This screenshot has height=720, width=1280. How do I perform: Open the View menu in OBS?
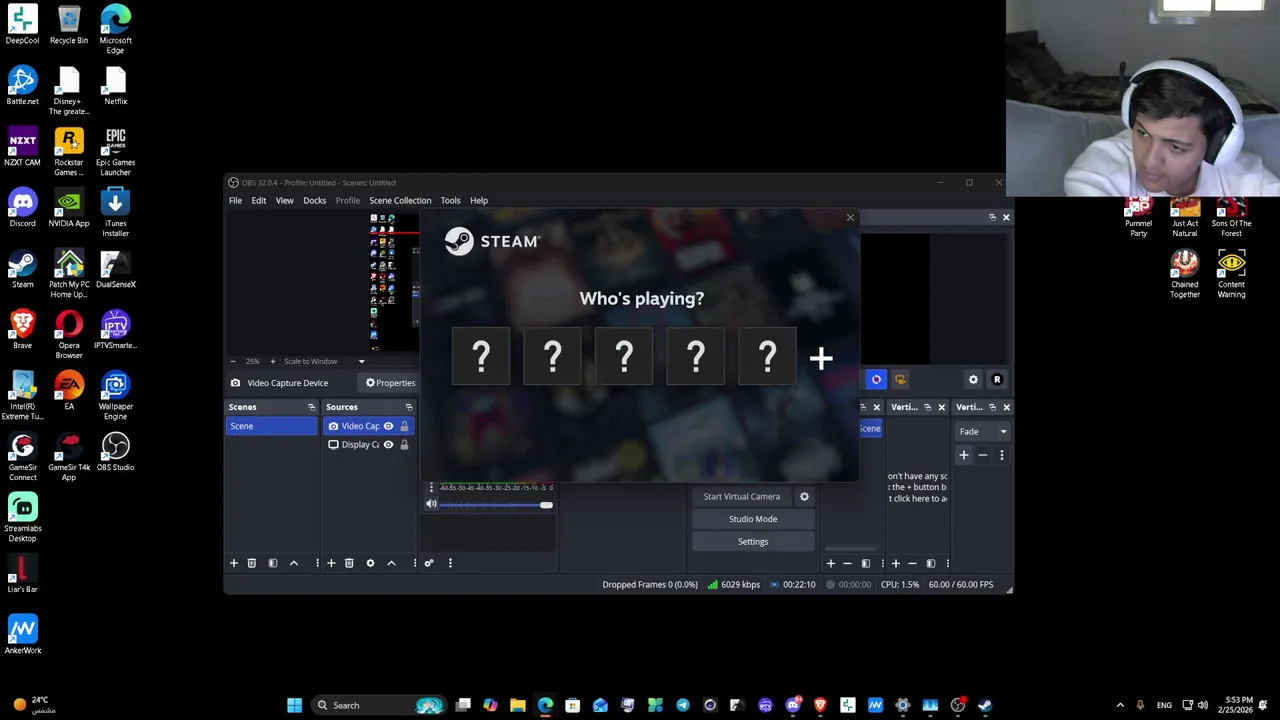285,200
